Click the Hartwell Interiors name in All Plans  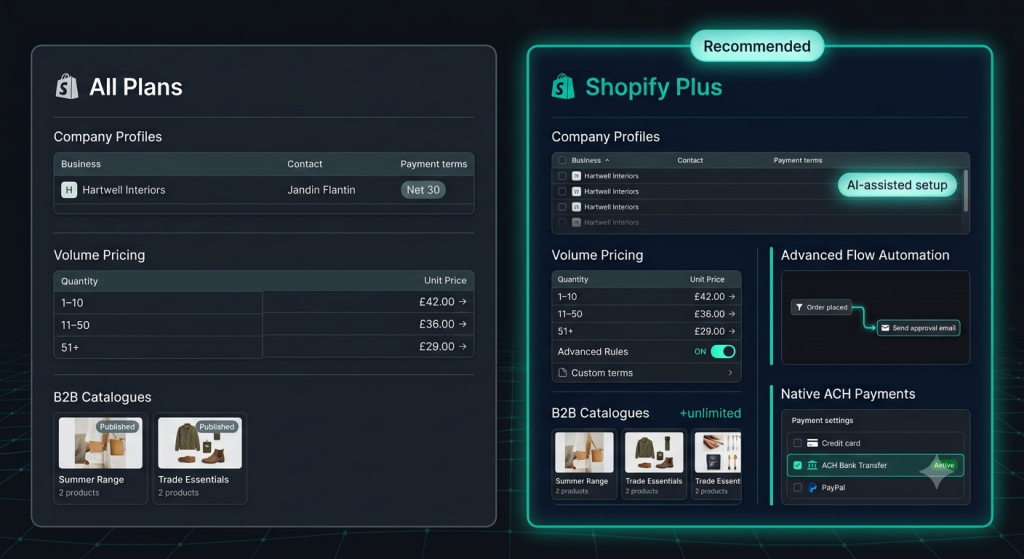point(123,190)
